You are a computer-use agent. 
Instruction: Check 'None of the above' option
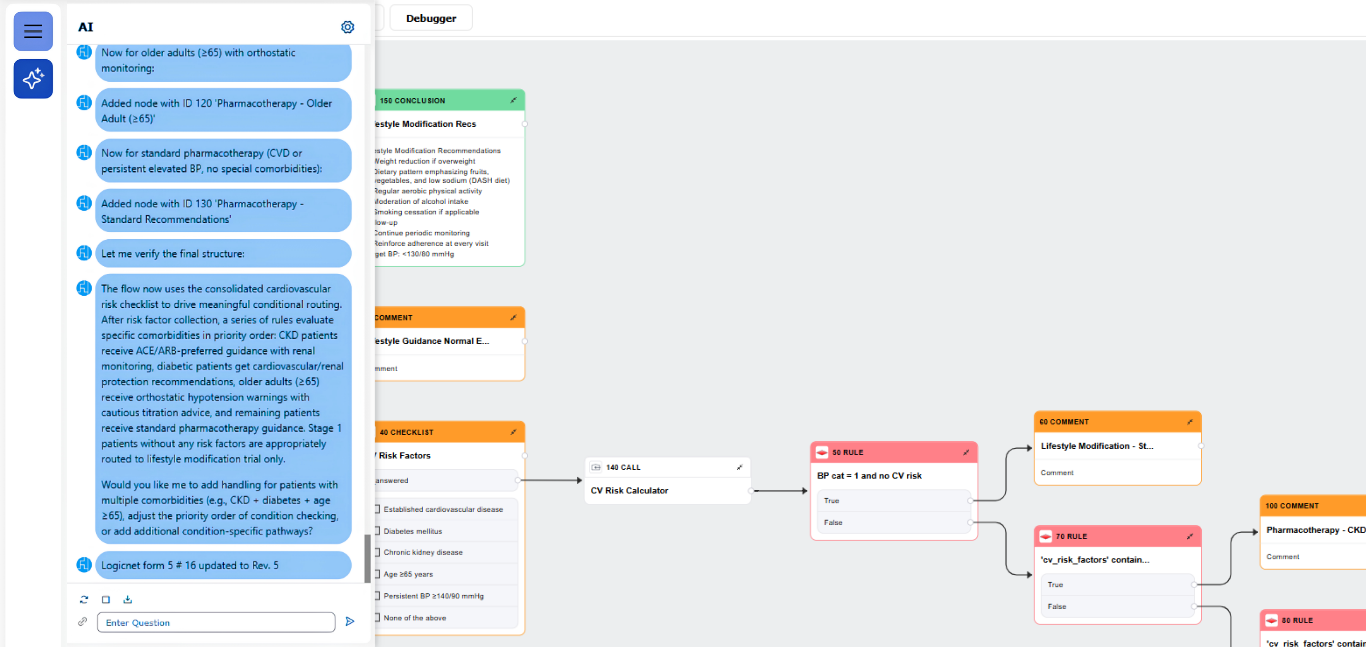pyautogui.click(x=377, y=618)
